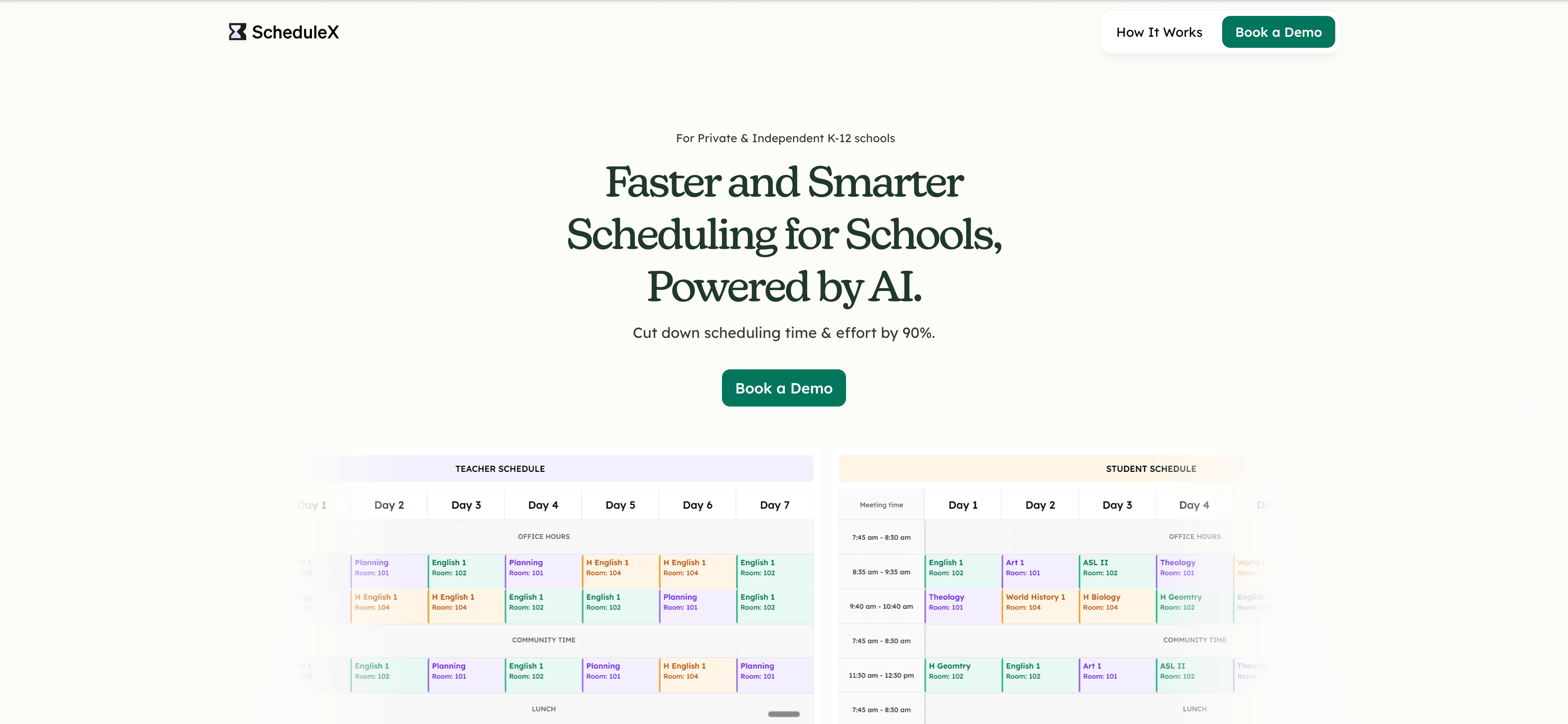Select Day 5 in the Teacher Schedule
Image resolution: width=1568 pixels, height=724 pixels.
tap(620, 505)
